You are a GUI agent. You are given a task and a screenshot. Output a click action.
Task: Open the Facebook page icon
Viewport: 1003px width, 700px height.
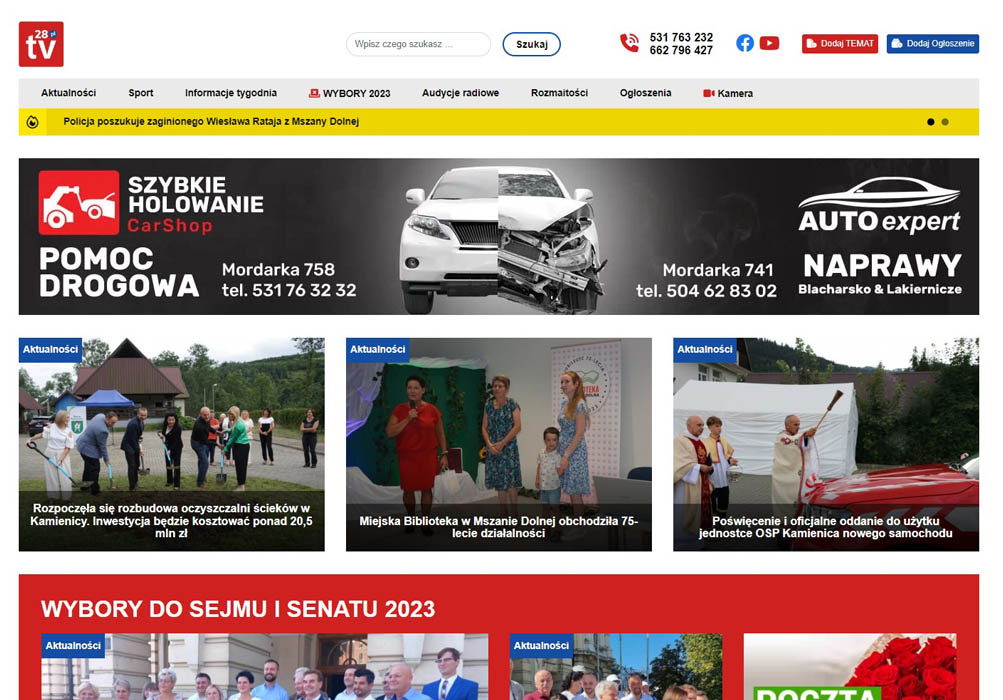tap(745, 43)
